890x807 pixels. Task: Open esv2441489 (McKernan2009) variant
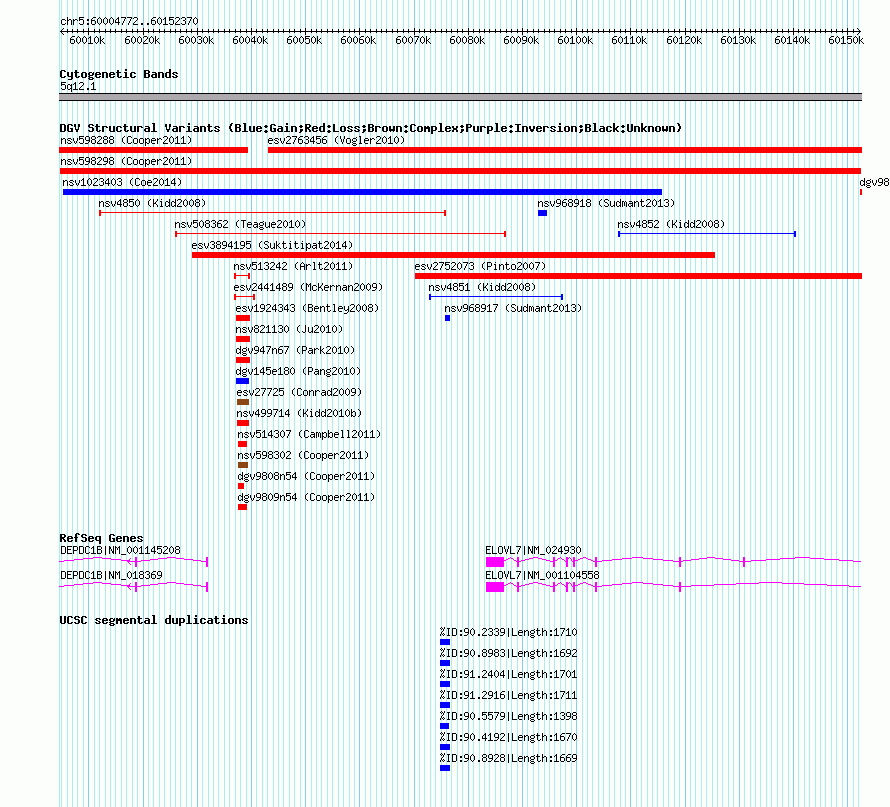click(308, 287)
